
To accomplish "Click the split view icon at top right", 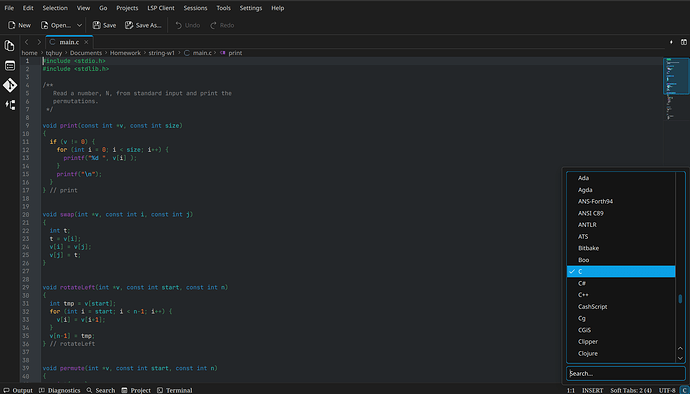I will (x=684, y=42).
